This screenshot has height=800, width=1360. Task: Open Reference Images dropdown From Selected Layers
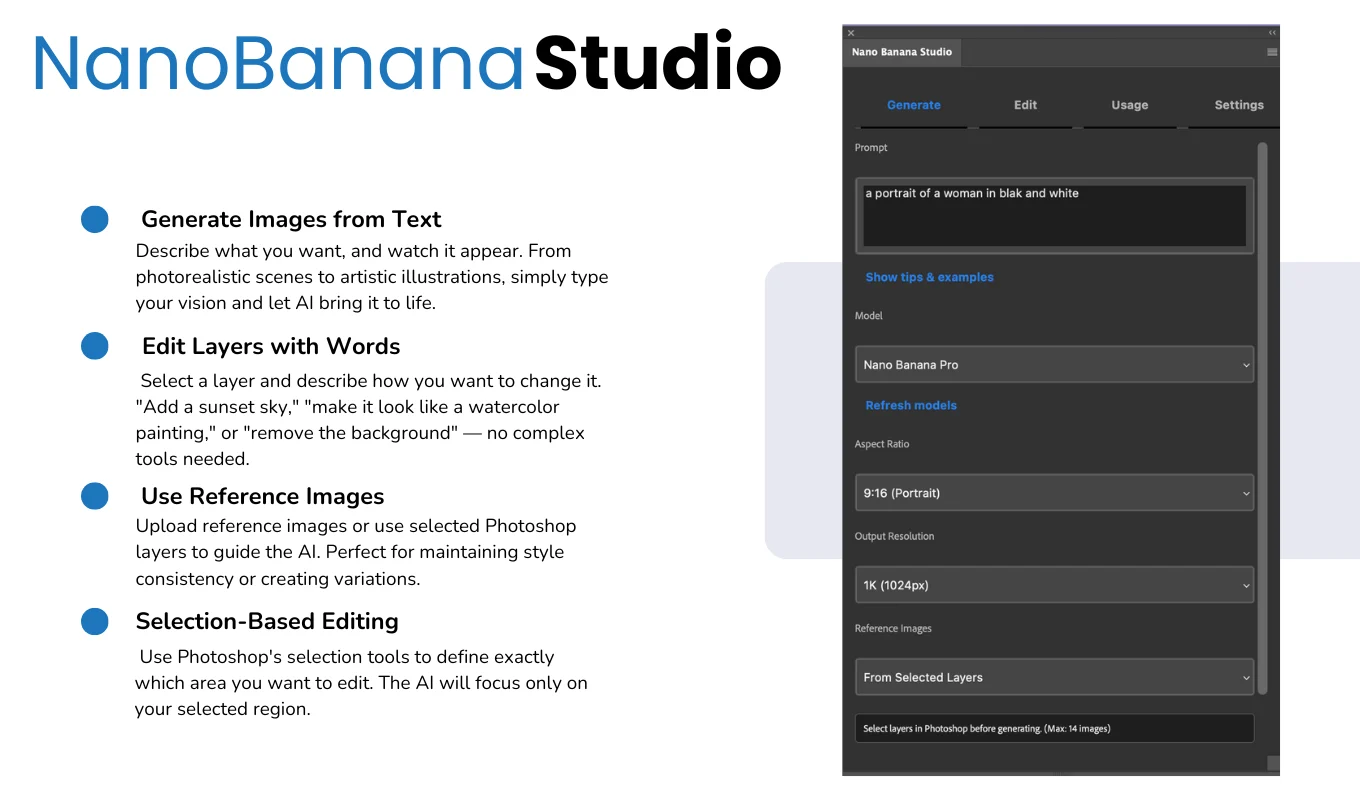point(1055,677)
